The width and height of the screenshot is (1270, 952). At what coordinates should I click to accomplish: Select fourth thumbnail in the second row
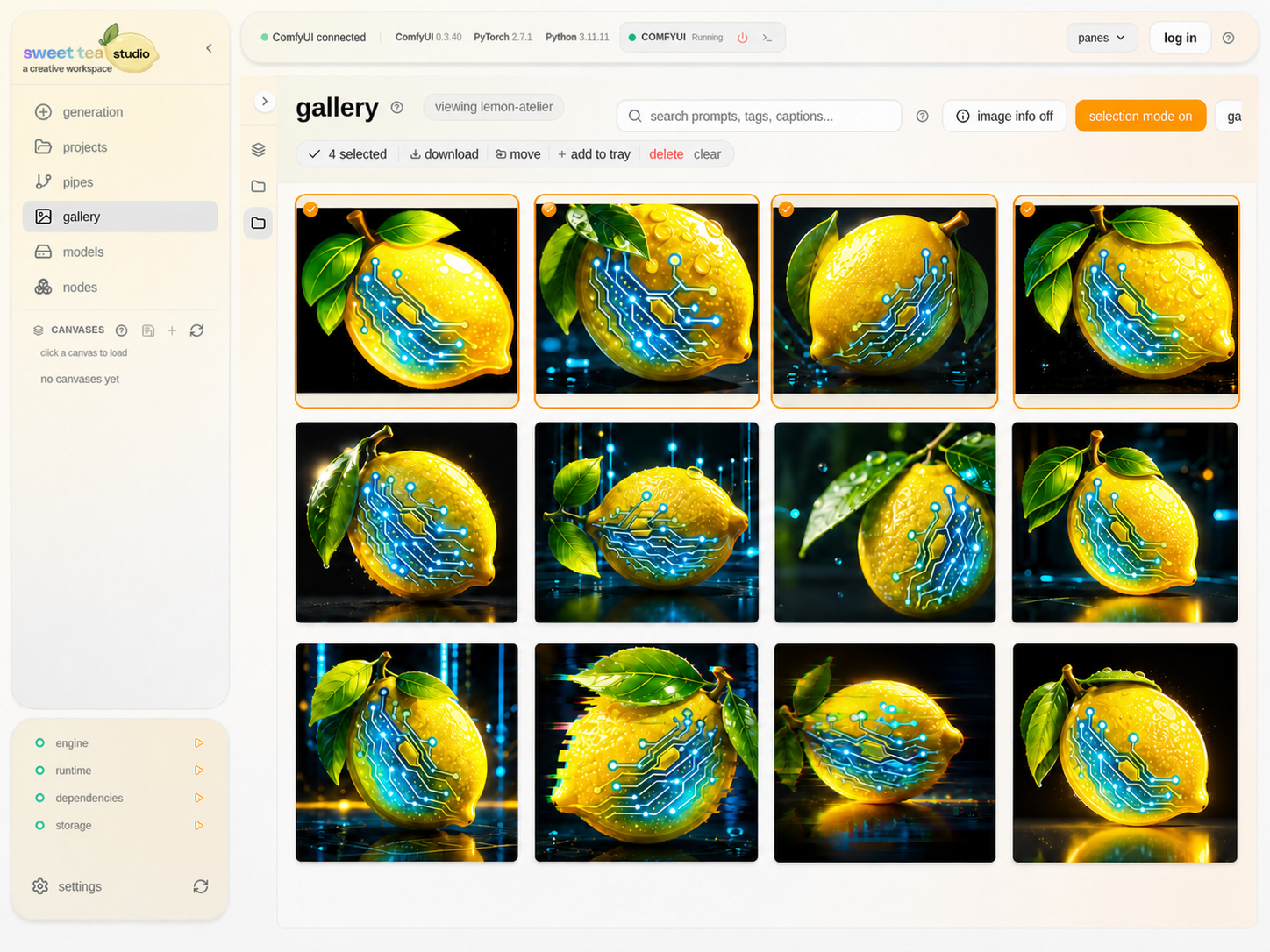point(1124,522)
